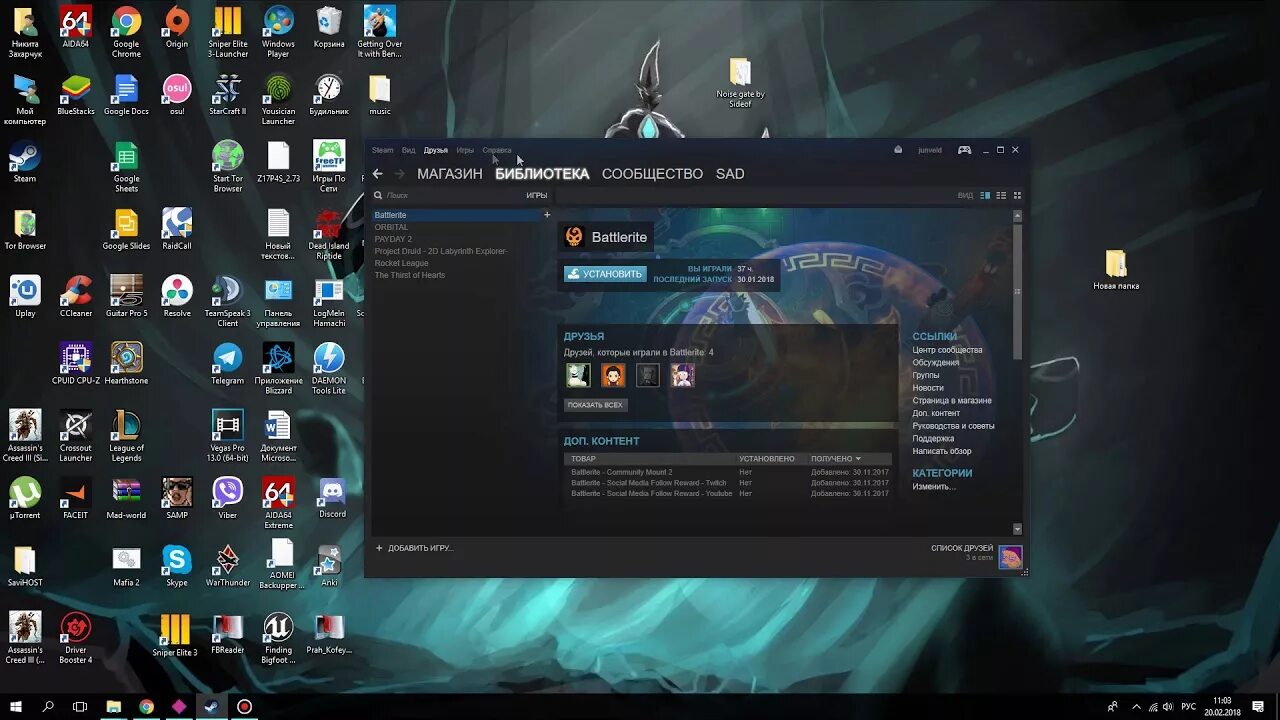The width and height of the screenshot is (1280, 720).
Task: Click ДОБАВИТЬ ИГРУ at the bottom
Action: 414,548
